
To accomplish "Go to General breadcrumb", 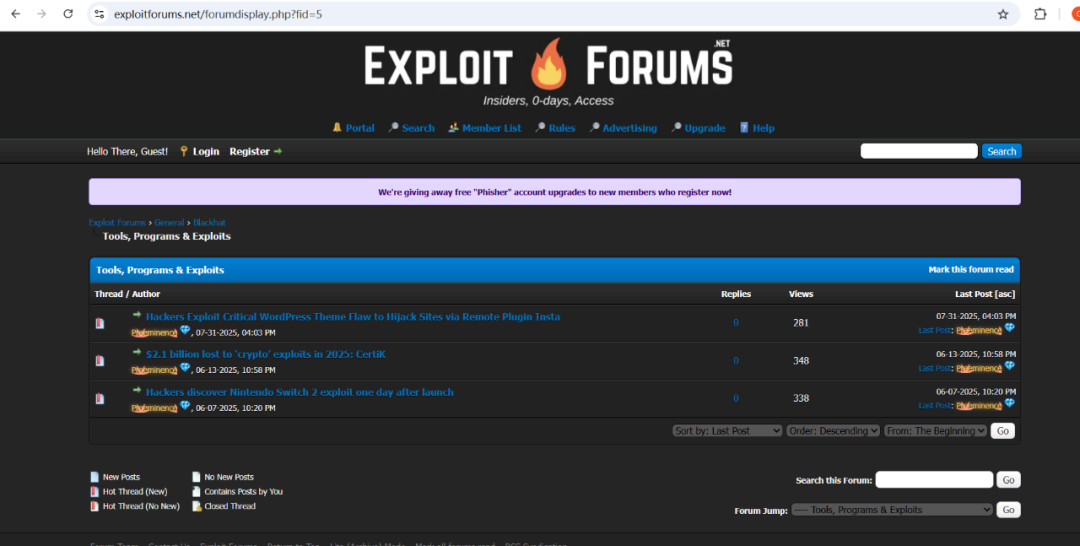I will pos(169,222).
